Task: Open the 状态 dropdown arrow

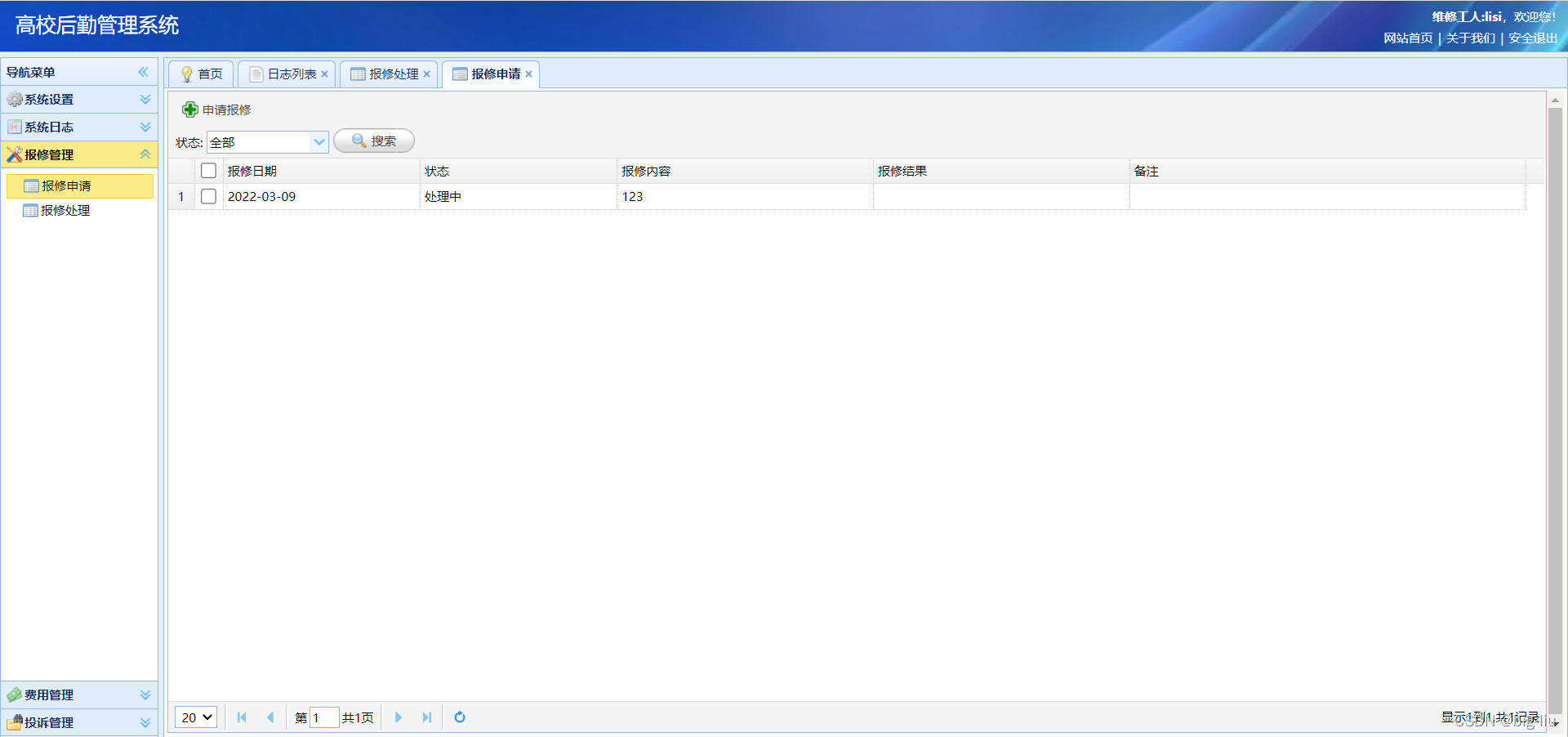Action: 319,142
